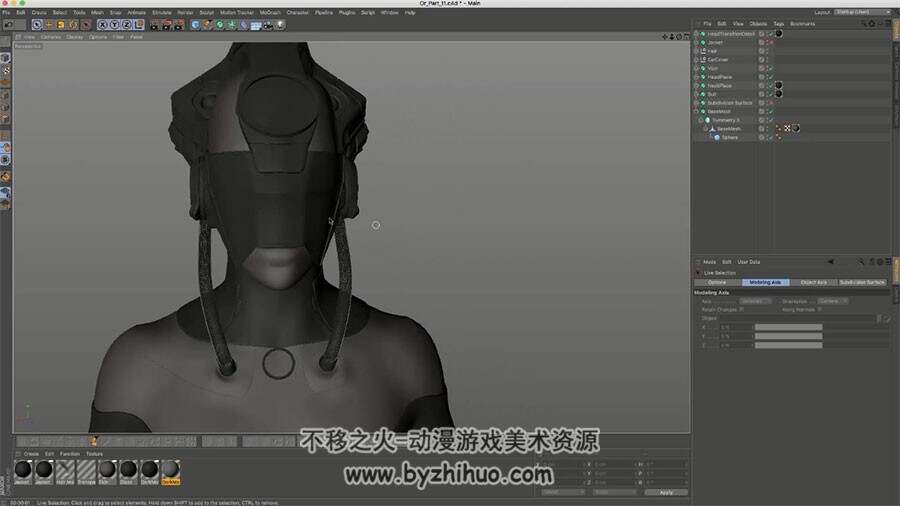Expand the HeadTransitionDetail object
The image size is (900, 506).
coord(697,33)
